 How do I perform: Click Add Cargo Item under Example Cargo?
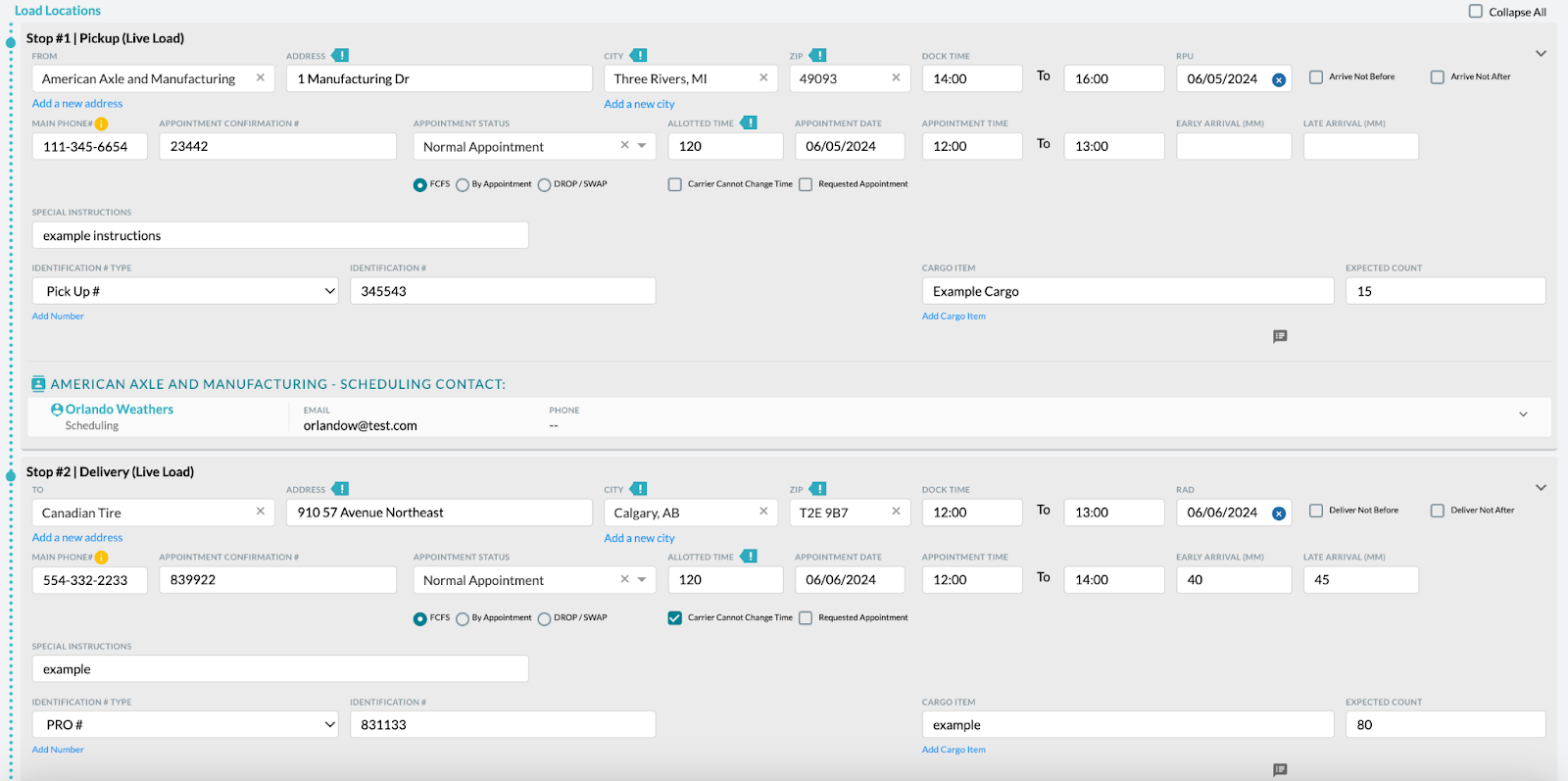pos(954,317)
